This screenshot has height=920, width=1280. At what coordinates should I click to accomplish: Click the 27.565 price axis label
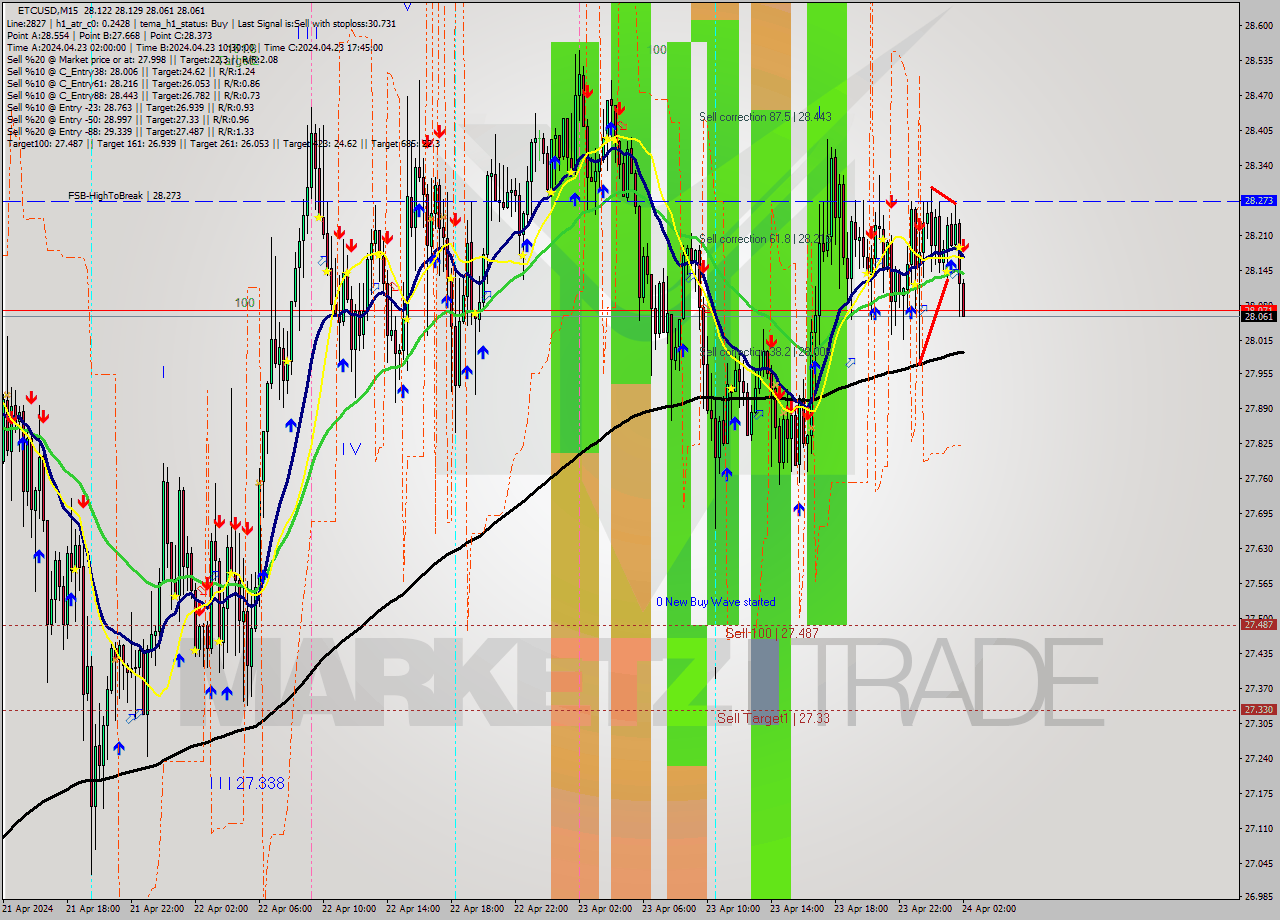point(1258,584)
